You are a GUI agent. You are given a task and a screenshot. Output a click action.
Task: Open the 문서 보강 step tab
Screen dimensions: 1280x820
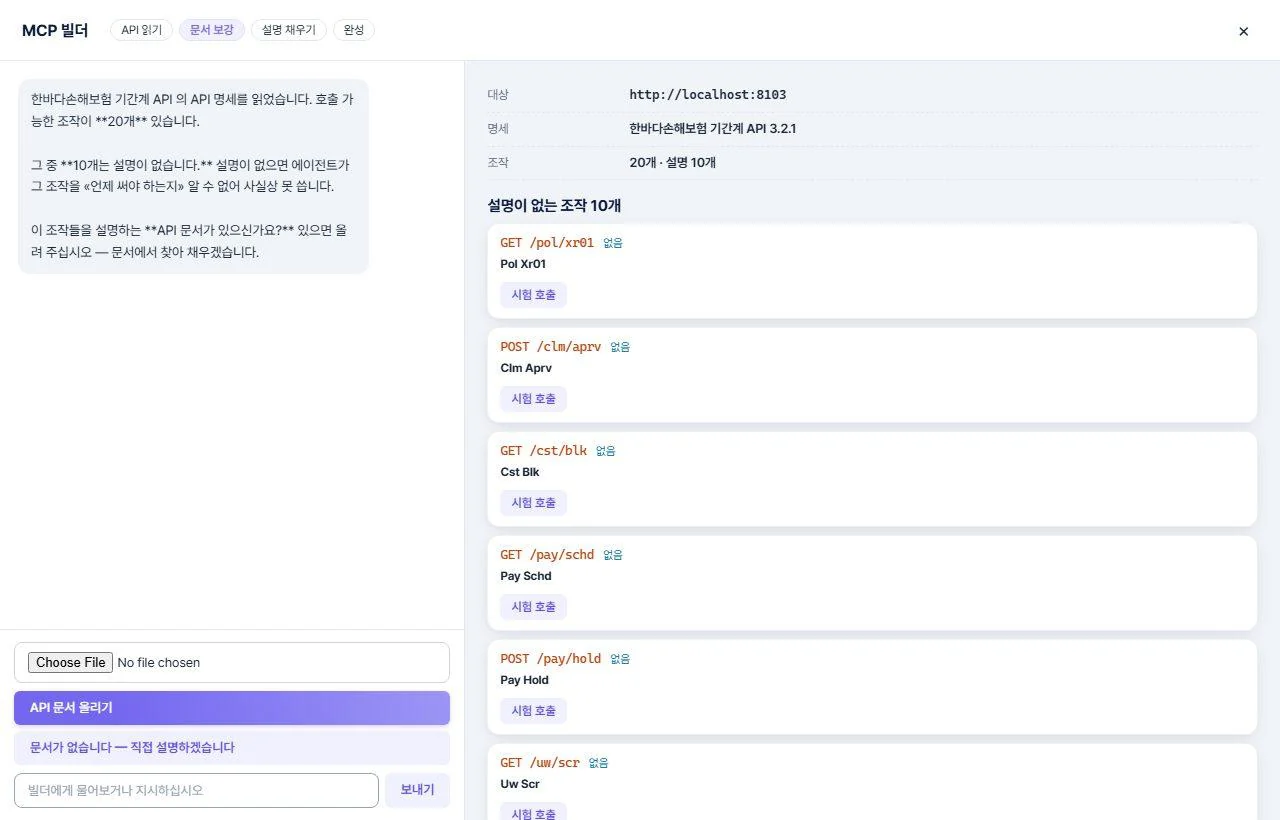(x=212, y=30)
